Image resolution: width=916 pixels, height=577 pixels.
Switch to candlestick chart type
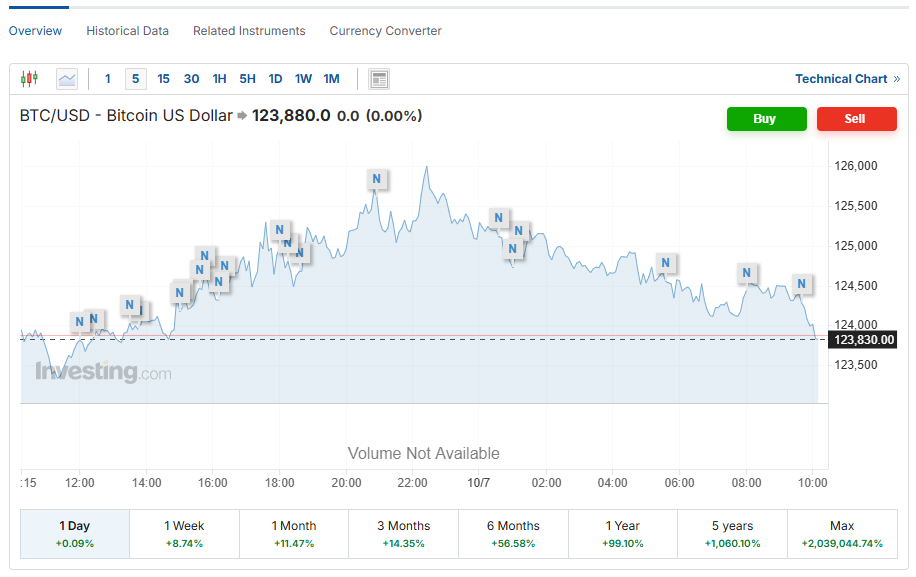click(x=29, y=79)
